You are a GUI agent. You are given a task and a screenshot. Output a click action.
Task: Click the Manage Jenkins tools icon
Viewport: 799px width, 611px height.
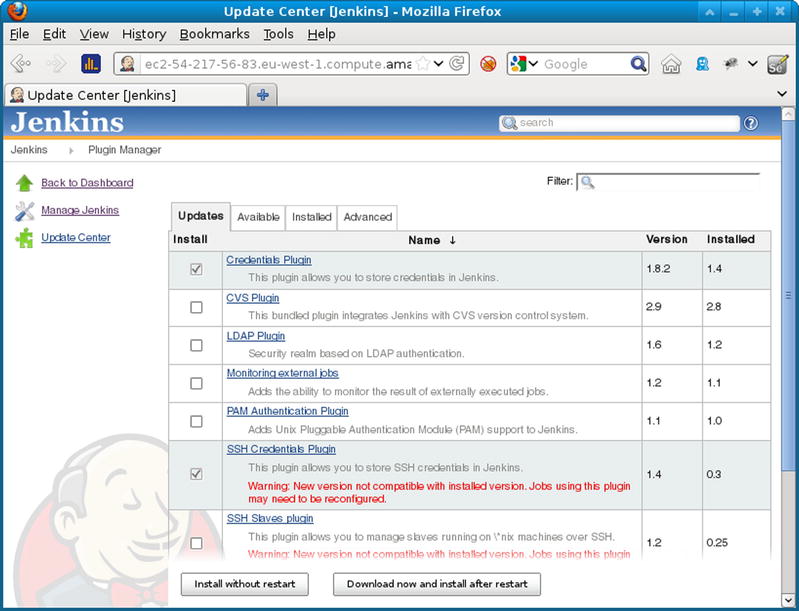[25, 211]
